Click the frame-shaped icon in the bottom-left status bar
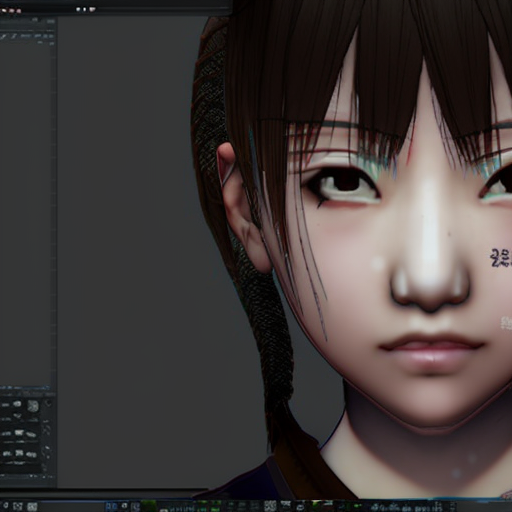This screenshot has width=512, height=512. (18, 506)
